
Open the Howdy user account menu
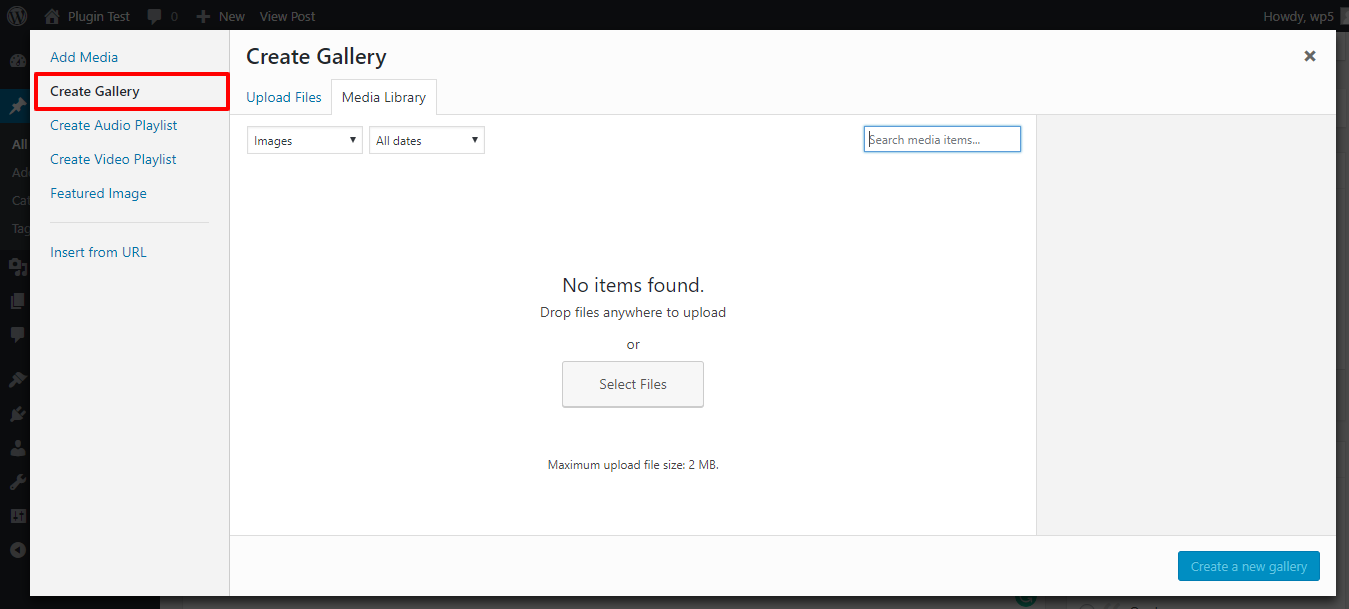pos(1306,16)
